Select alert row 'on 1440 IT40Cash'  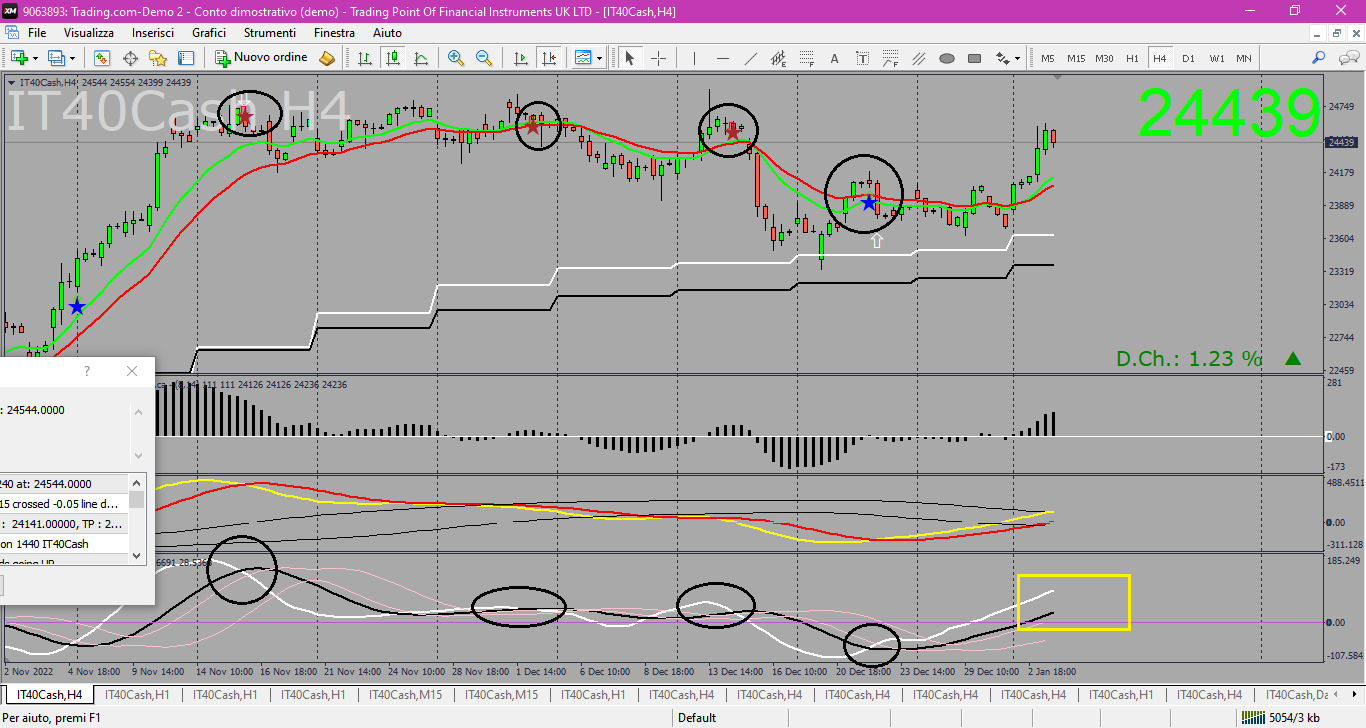(x=64, y=544)
